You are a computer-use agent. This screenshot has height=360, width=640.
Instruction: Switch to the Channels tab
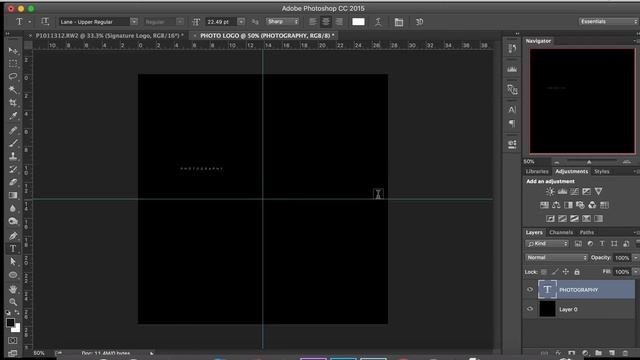coord(561,232)
